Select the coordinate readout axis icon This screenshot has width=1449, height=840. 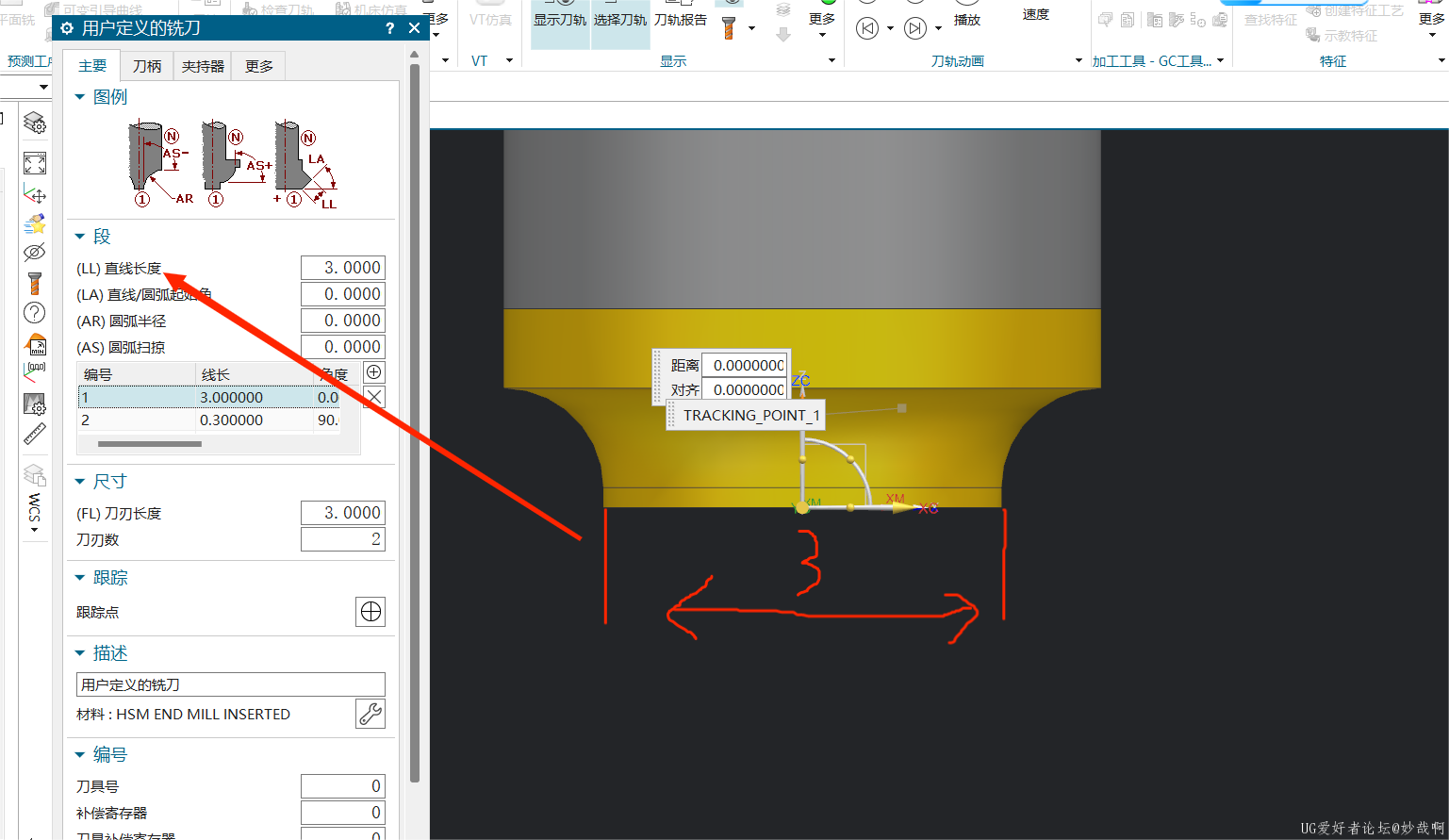click(35, 372)
